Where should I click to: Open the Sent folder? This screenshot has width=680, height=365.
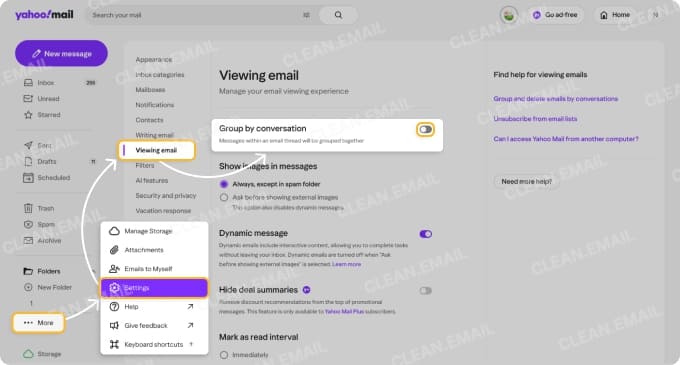tap(44, 146)
